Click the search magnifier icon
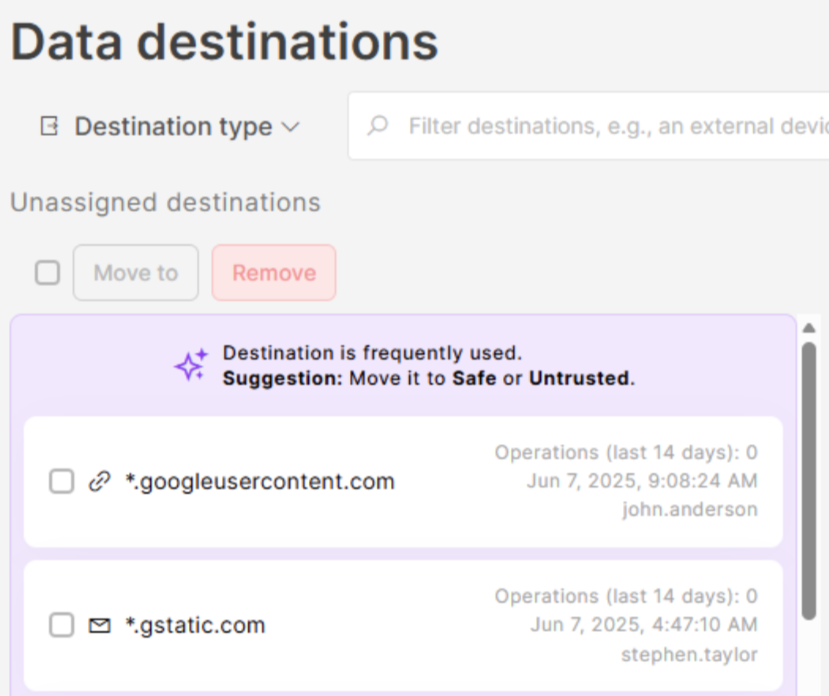This screenshot has width=829, height=696. pyautogui.click(x=378, y=126)
